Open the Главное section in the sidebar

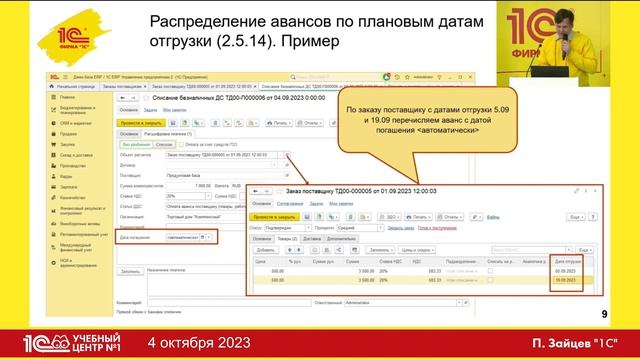click(x=67, y=97)
